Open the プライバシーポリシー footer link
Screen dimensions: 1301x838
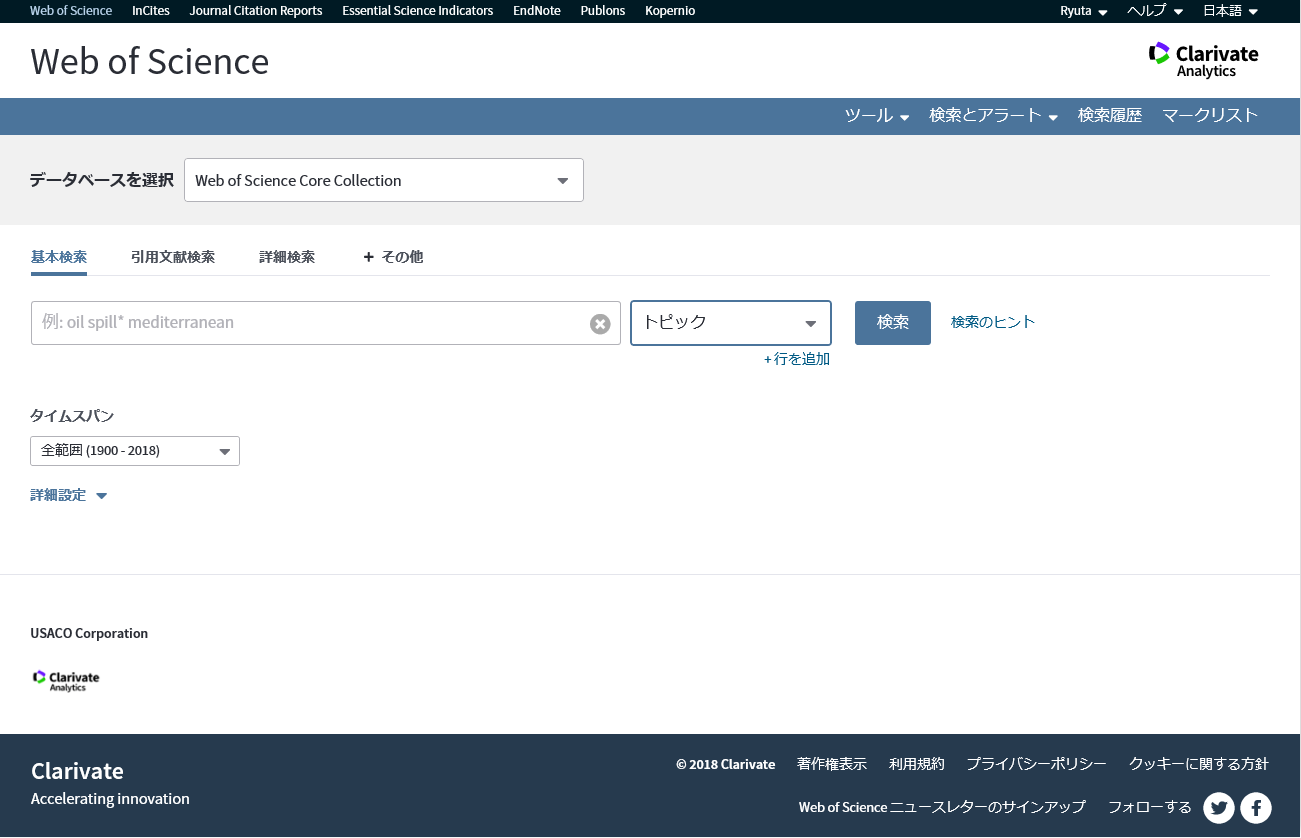tap(1036, 764)
